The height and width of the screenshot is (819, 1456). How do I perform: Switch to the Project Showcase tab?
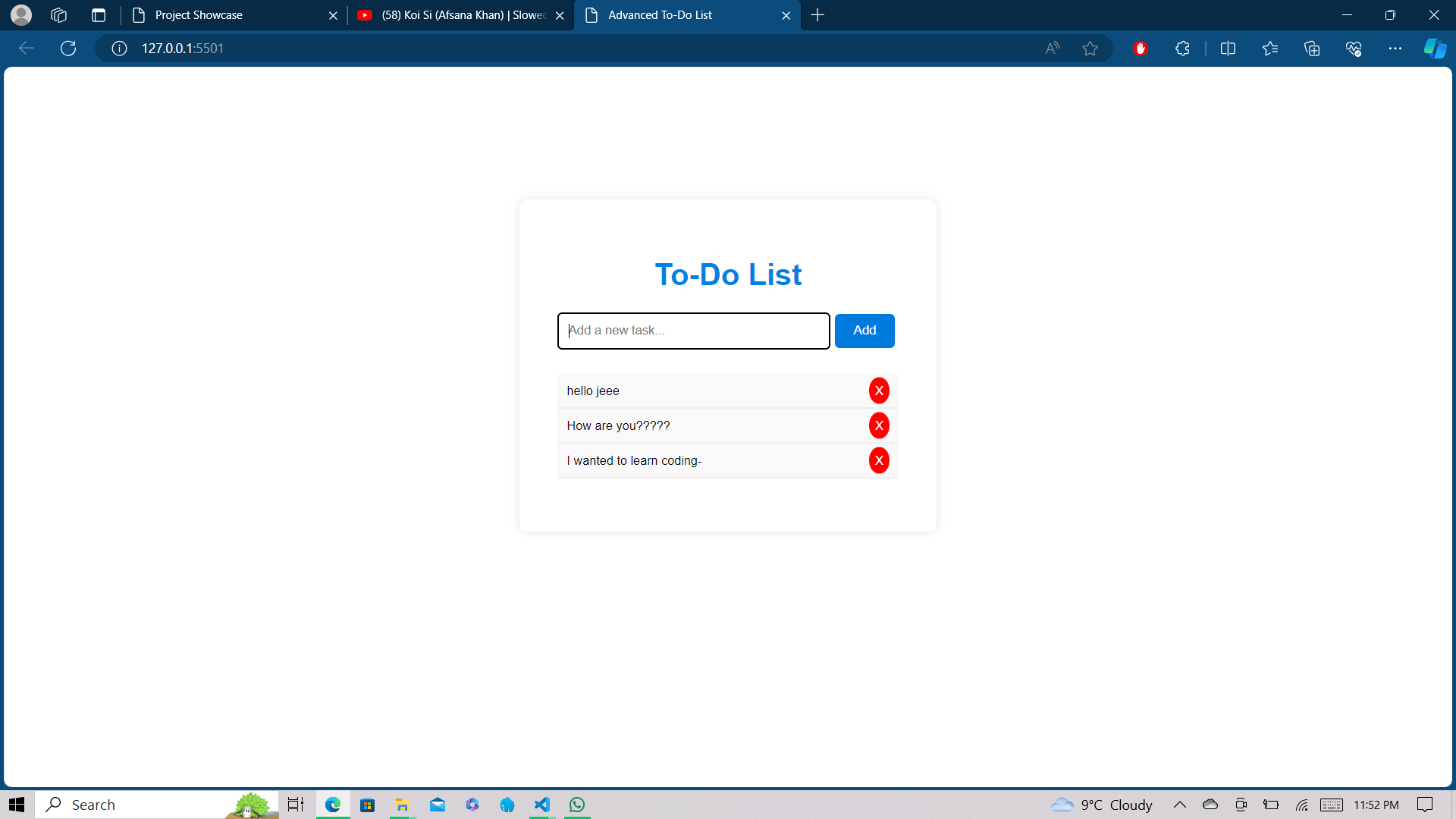coord(227,15)
